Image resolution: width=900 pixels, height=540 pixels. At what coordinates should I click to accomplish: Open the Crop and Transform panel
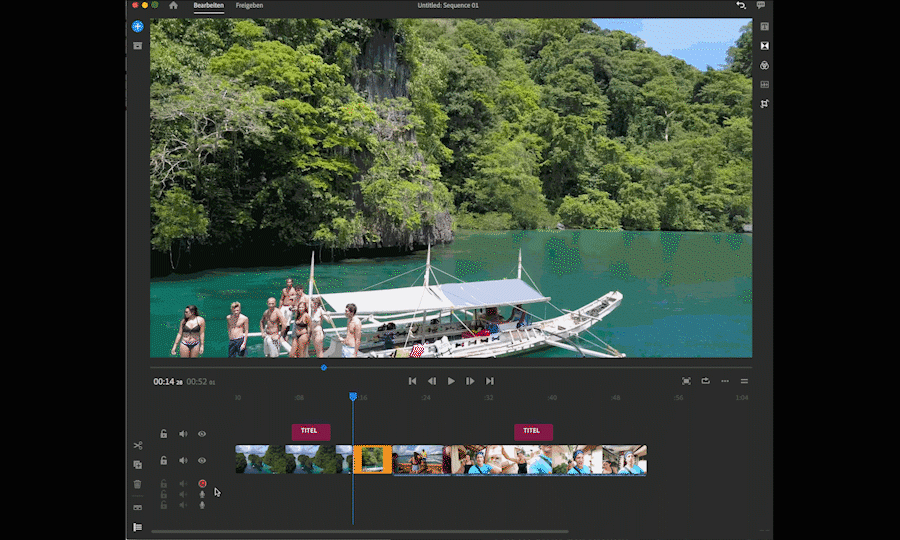[x=764, y=104]
